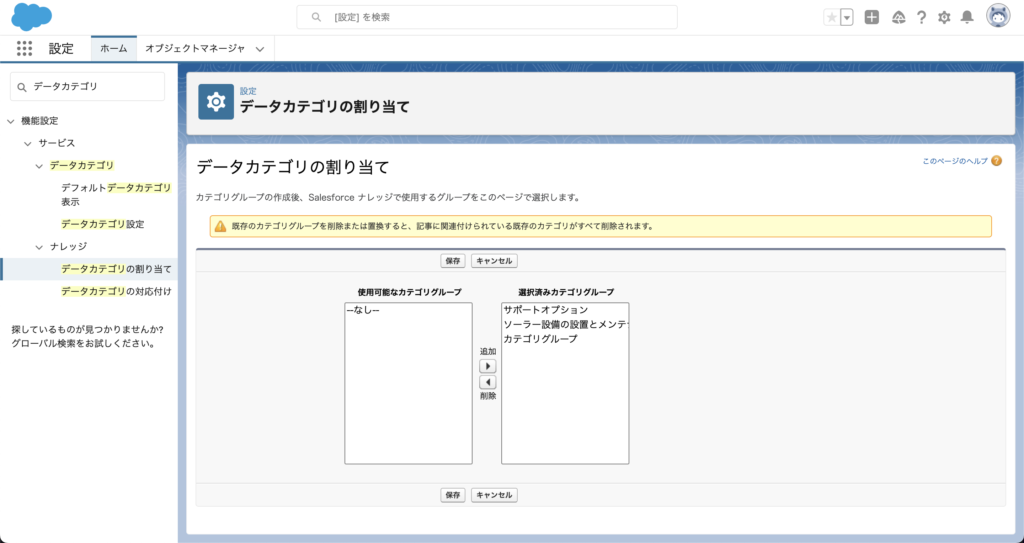
Task: Click the gear icon in page header
Action: (216, 101)
